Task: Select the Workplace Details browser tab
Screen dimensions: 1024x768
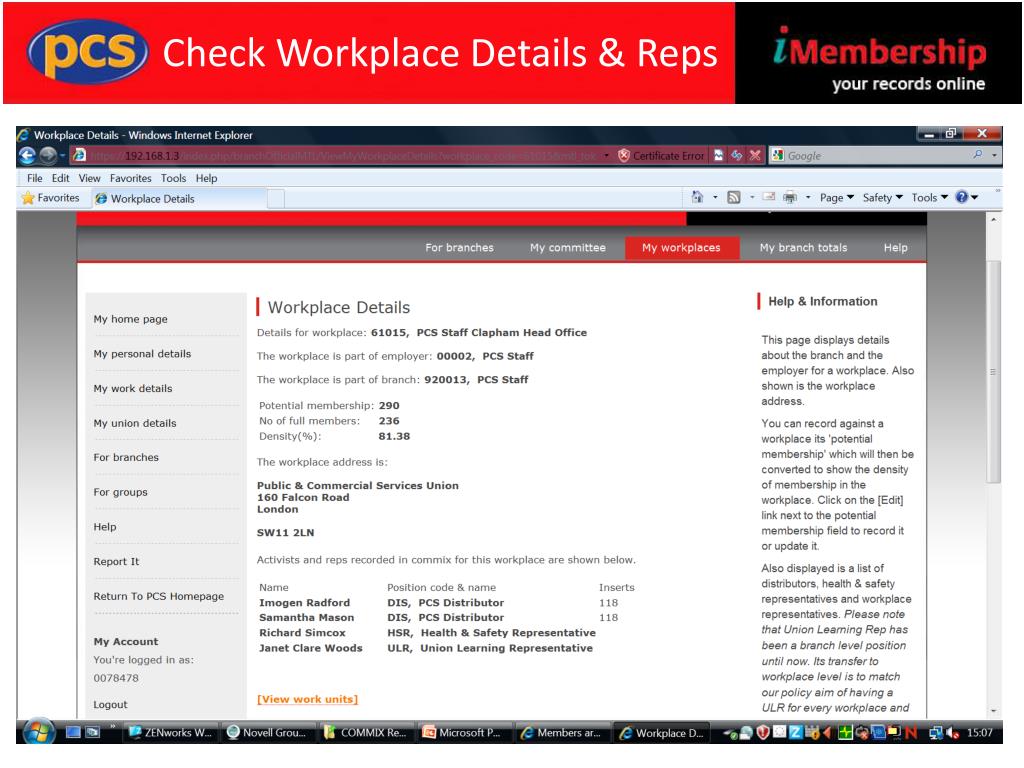Action: coord(179,199)
